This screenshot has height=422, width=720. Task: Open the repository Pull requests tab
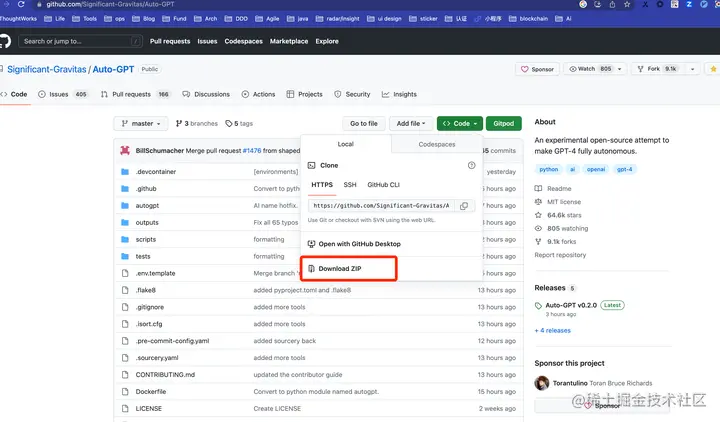click(x=135, y=94)
